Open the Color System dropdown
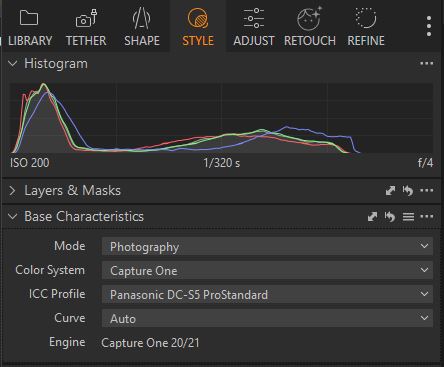 coord(267,270)
